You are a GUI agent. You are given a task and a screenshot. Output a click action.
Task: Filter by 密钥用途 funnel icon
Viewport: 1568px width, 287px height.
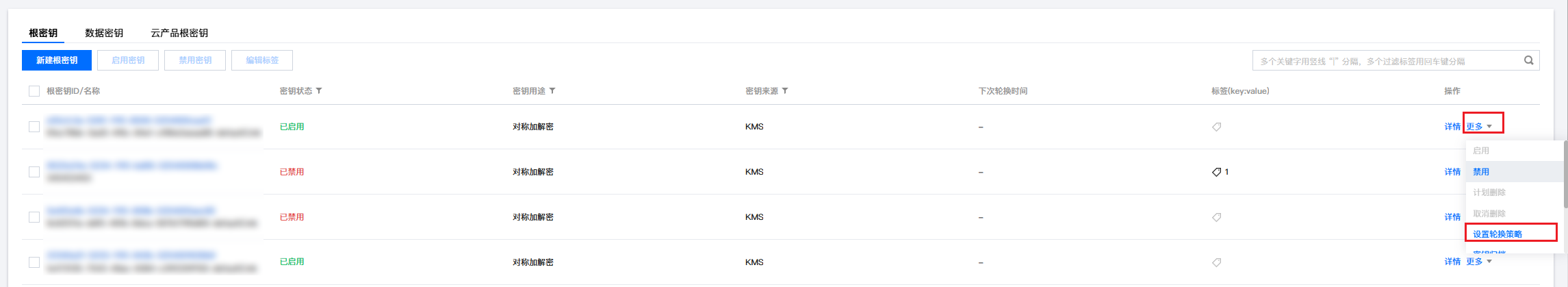[552, 91]
